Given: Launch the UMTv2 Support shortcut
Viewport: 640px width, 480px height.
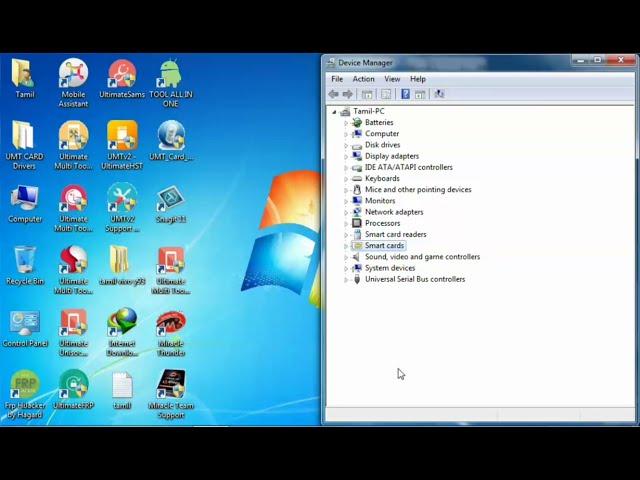Looking at the screenshot, I should [x=122, y=208].
